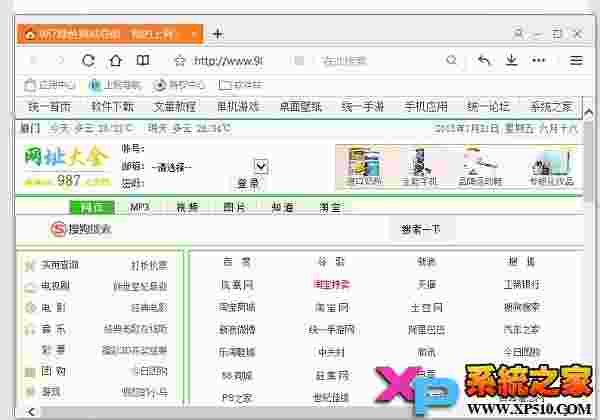
Task: Click the icon next to 电 影
Action: click(x=30, y=308)
